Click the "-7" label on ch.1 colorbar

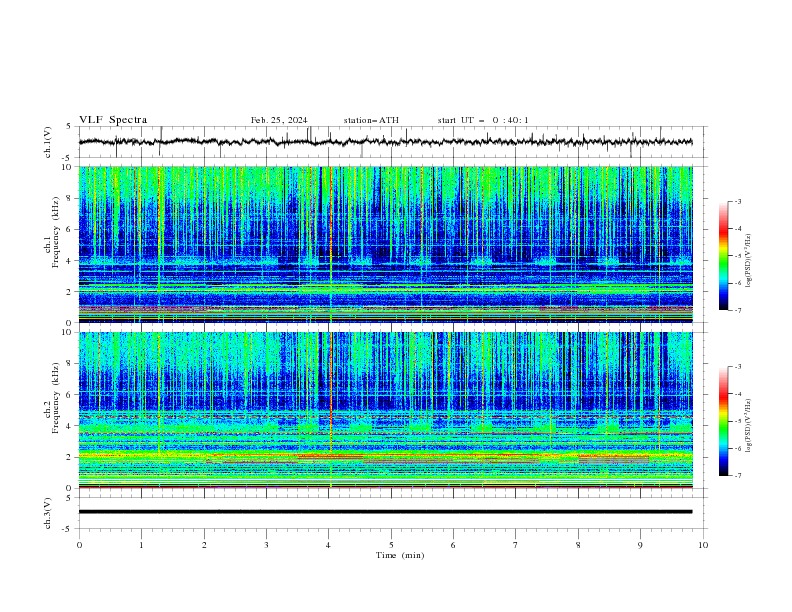click(x=737, y=310)
